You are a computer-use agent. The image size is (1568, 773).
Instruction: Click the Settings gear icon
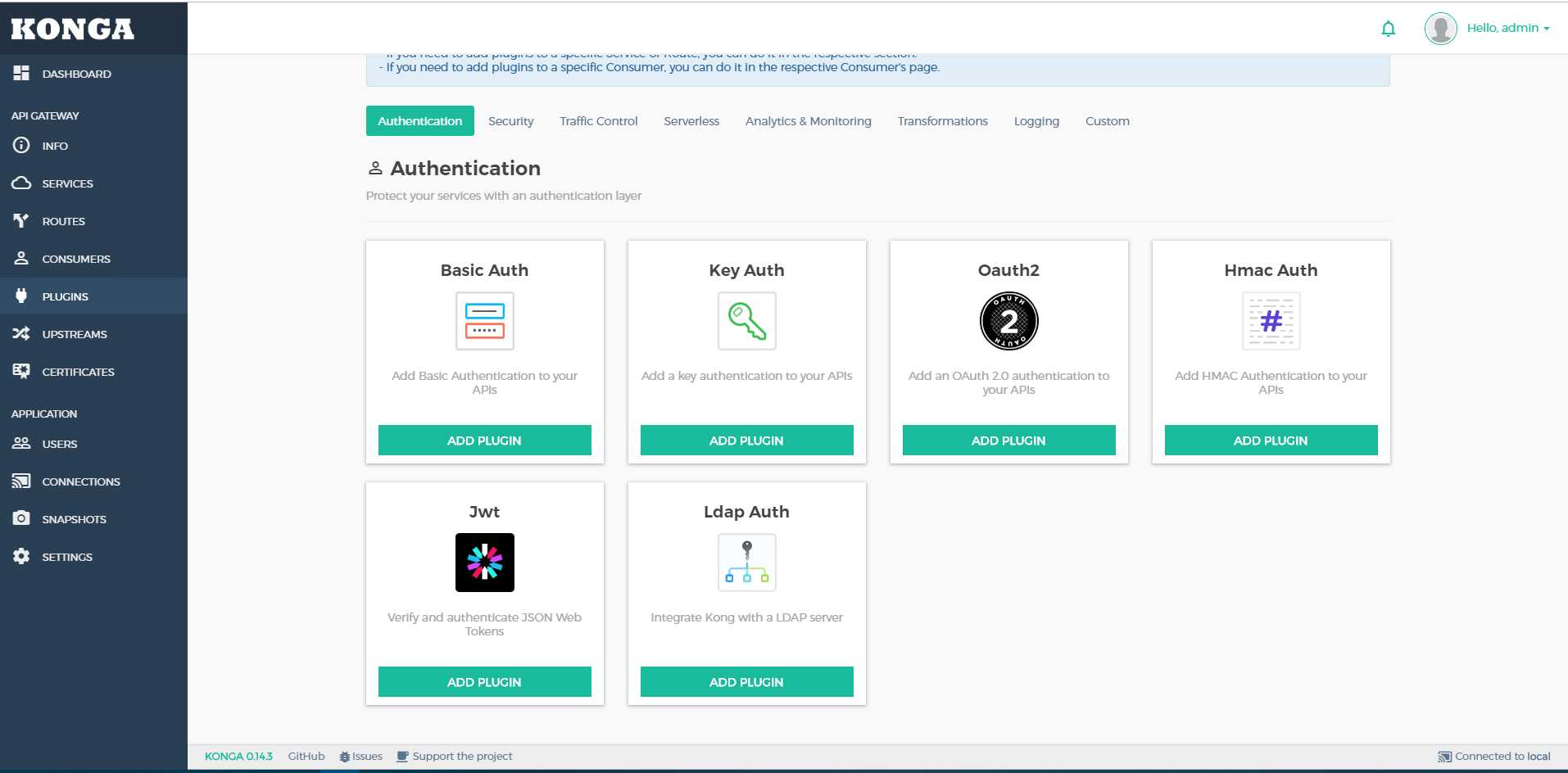(21, 556)
